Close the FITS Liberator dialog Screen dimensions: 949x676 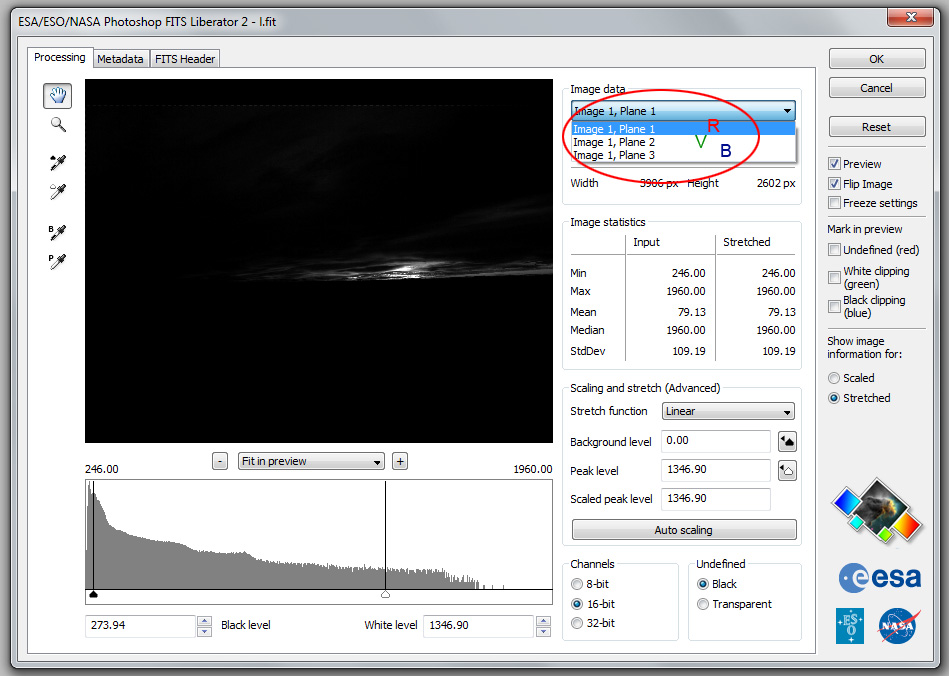tap(910, 16)
